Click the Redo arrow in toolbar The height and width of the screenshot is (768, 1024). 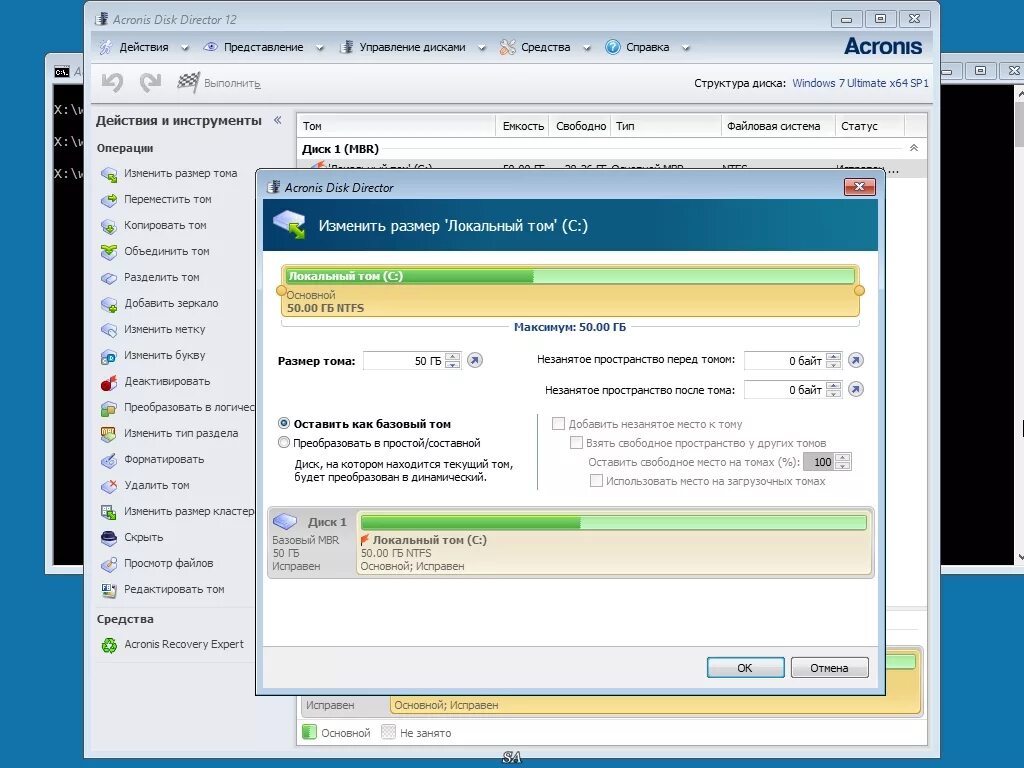click(150, 82)
